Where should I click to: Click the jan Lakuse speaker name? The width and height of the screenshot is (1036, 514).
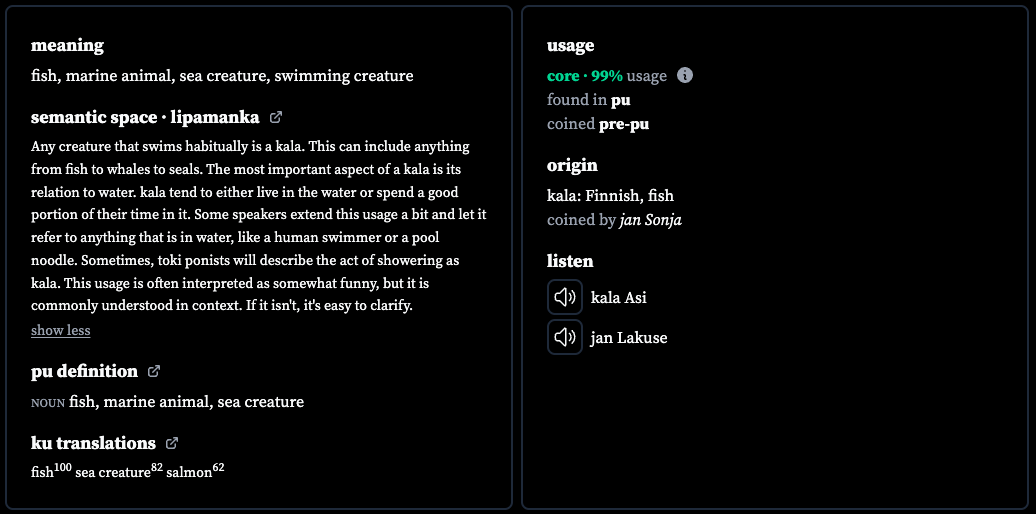629,338
